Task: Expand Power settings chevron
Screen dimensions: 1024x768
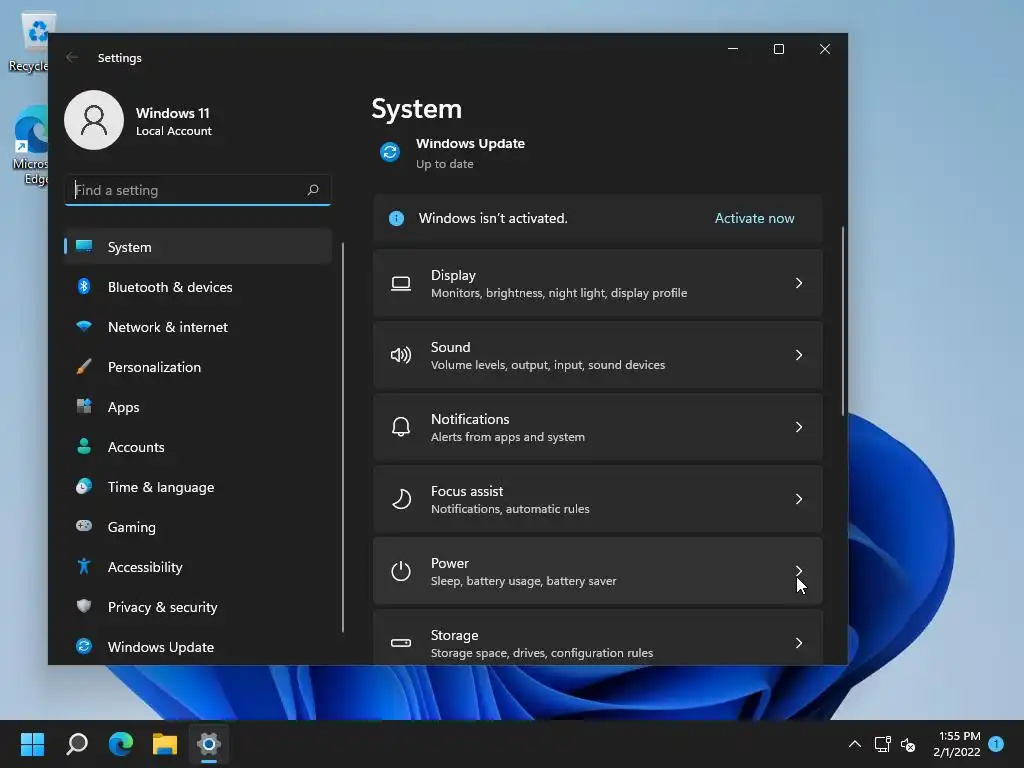Action: (799, 571)
